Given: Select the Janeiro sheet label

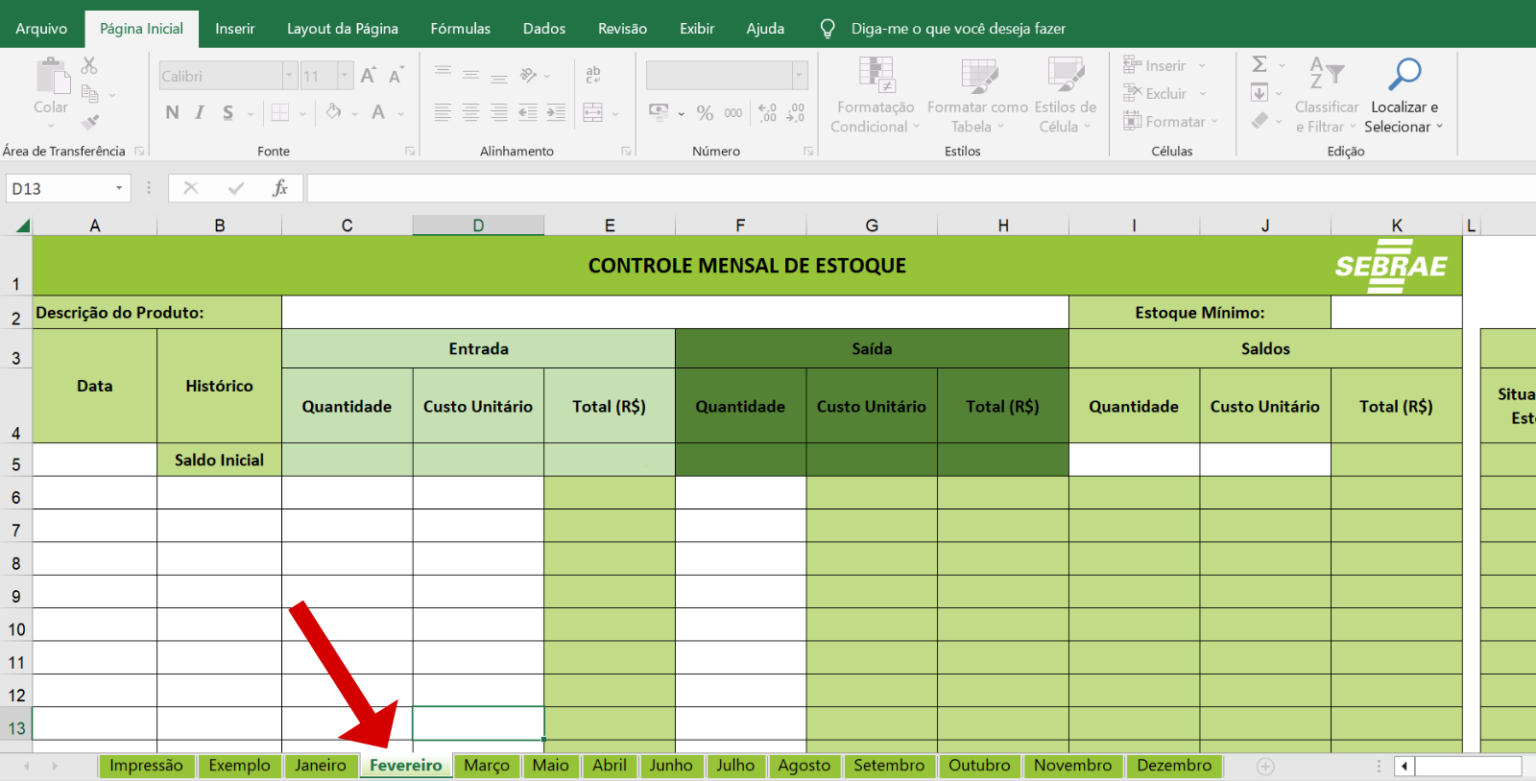Looking at the screenshot, I should [322, 765].
